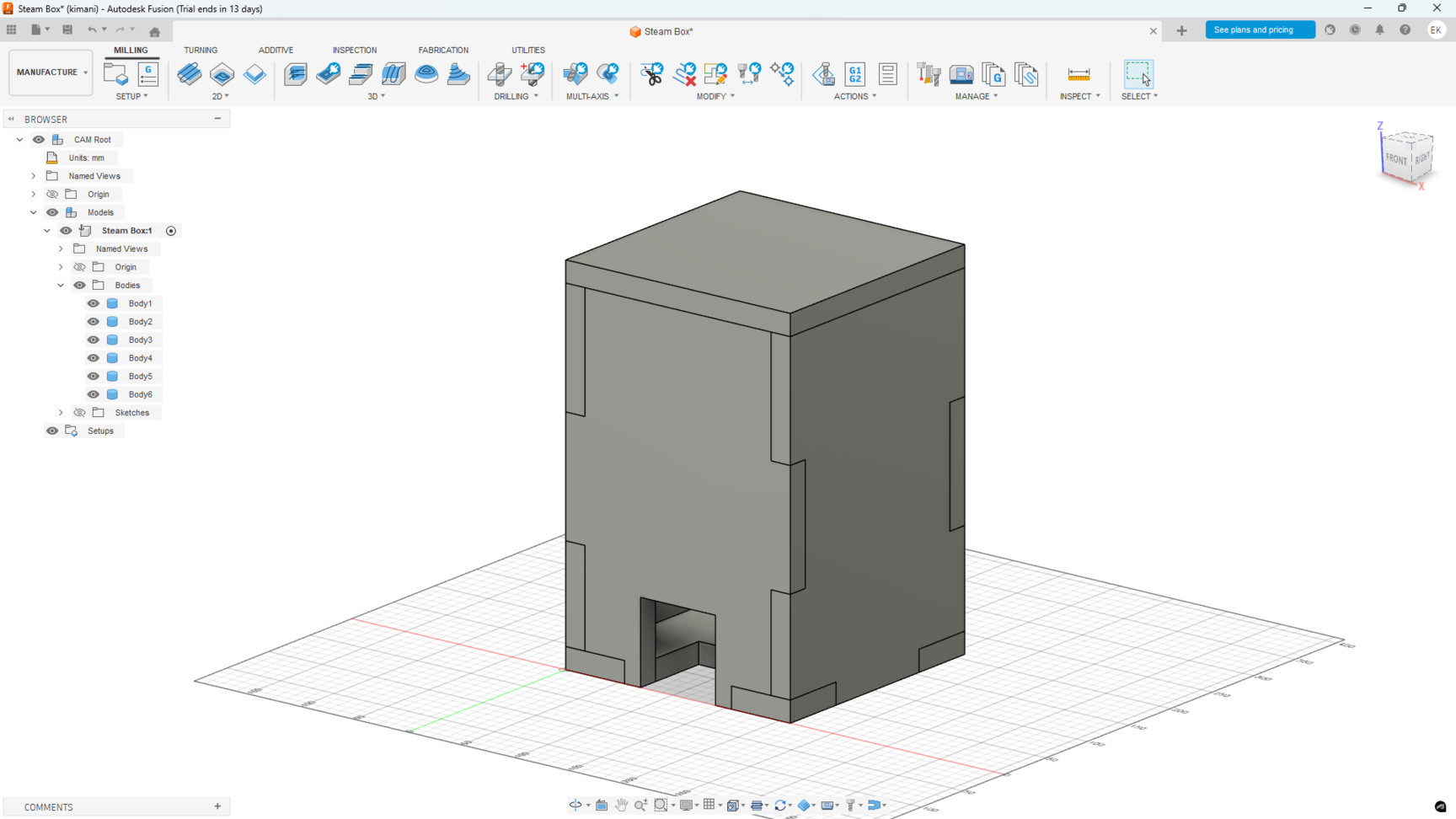The width and height of the screenshot is (1456, 819).
Task: Open the MANUFACTURE workspace dropdown
Action: click(x=51, y=72)
